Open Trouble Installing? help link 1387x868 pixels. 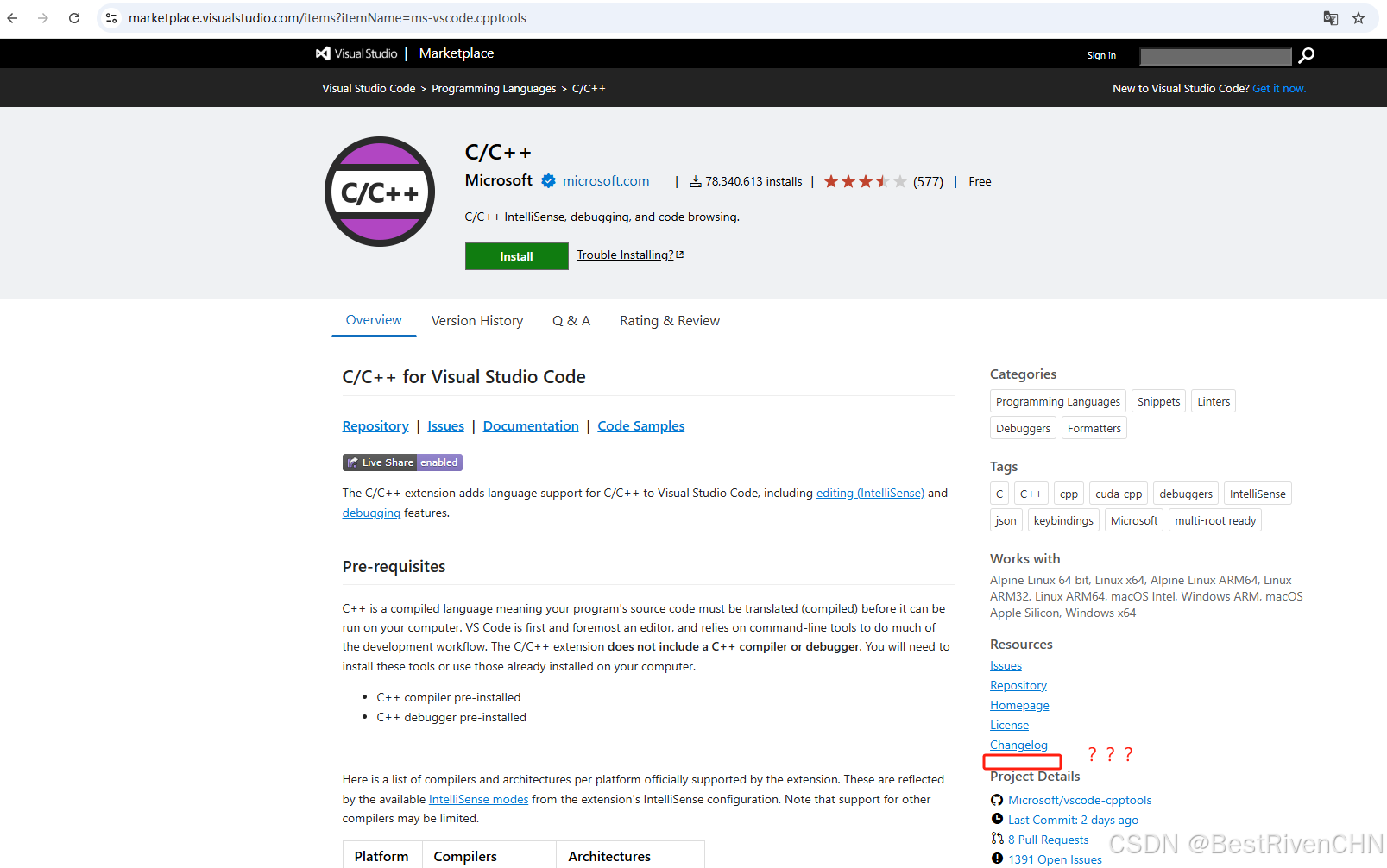[630, 255]
